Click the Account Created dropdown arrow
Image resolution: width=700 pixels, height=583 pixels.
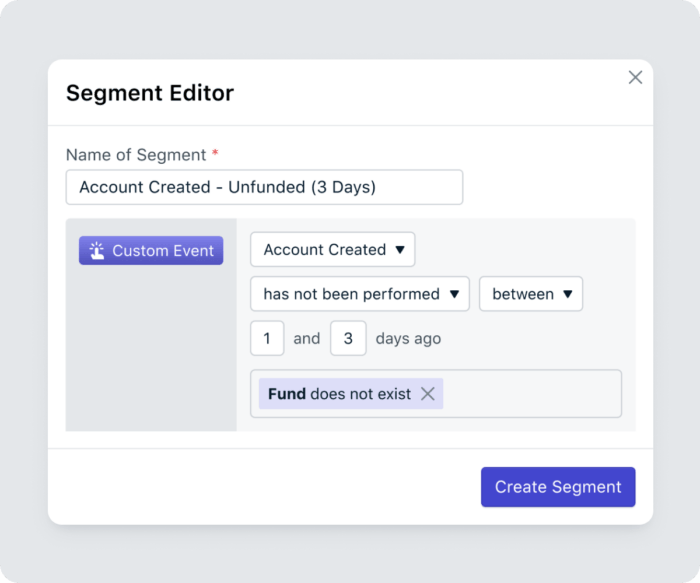coord(400,250)
